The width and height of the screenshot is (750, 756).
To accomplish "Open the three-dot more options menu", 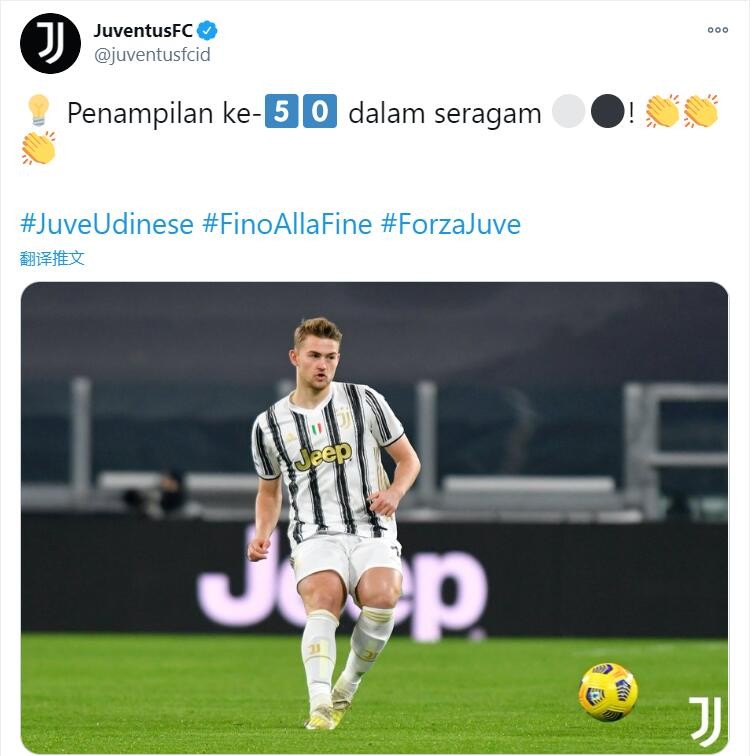I will coord(717,30).
